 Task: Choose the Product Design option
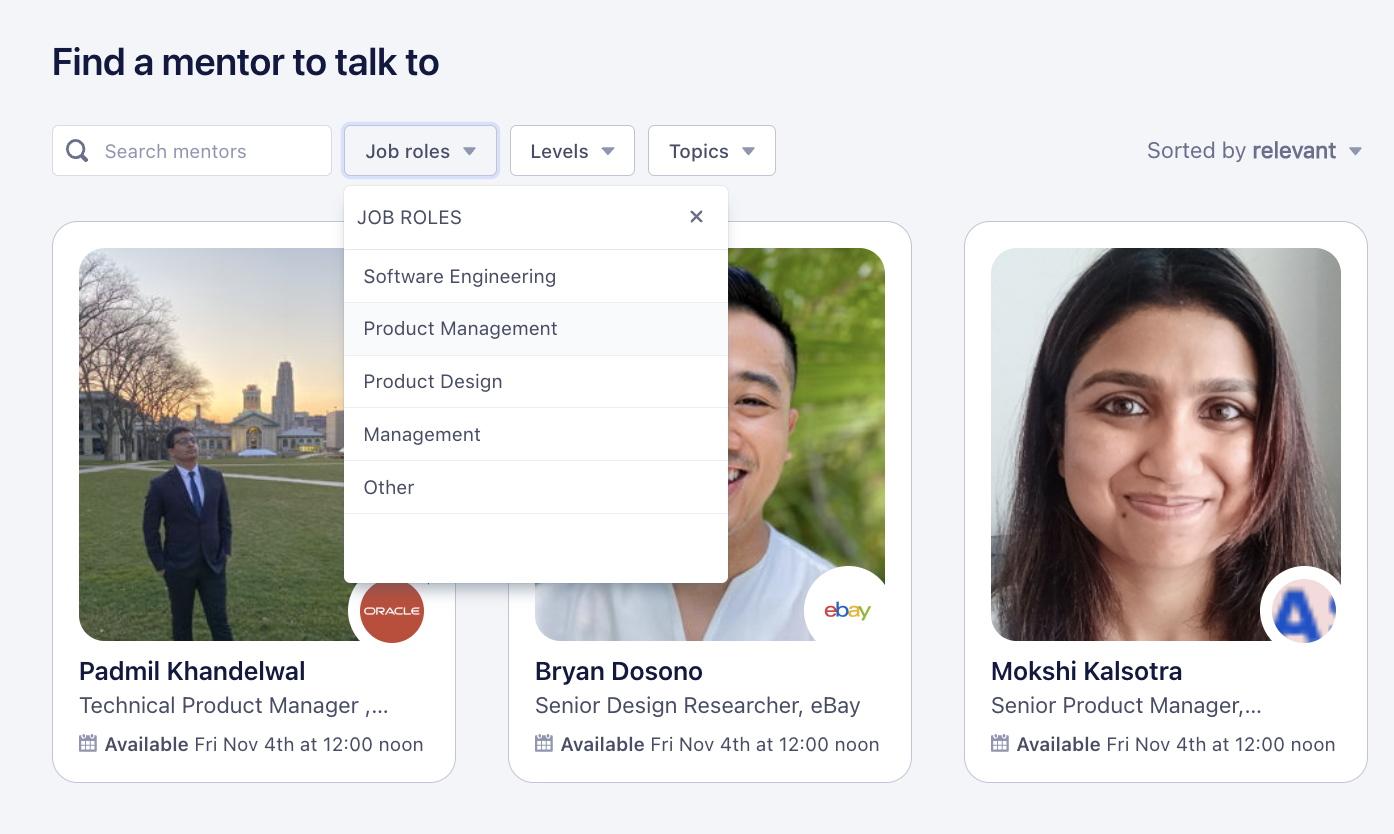pos(432,381)
